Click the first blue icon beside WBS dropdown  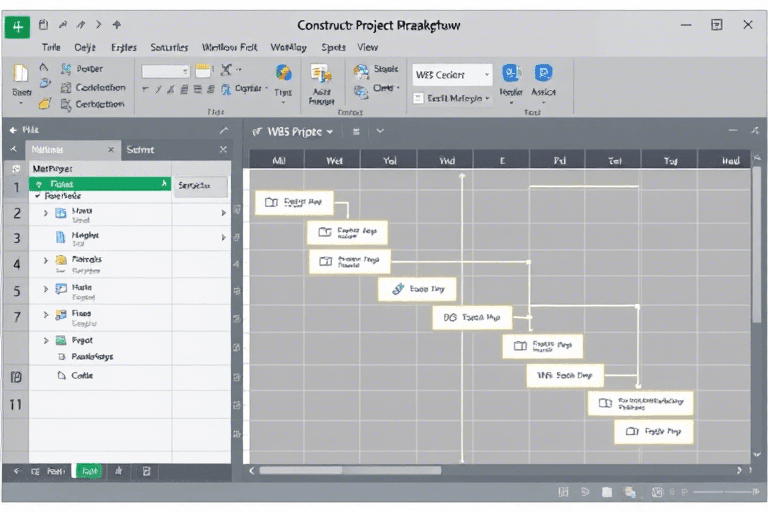click(x=511, y=73)
